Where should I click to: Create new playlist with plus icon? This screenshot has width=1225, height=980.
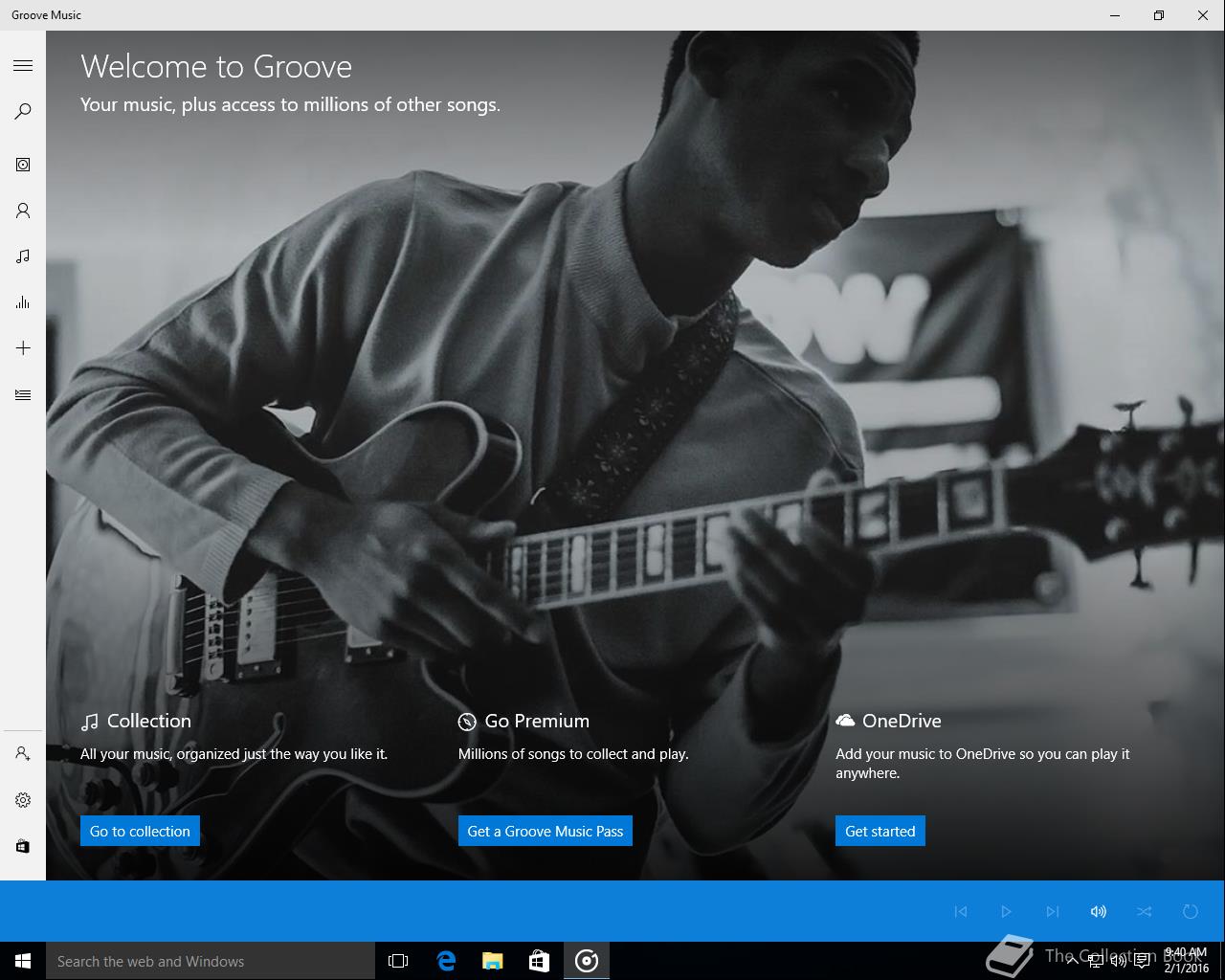click(x=23, y=348)
